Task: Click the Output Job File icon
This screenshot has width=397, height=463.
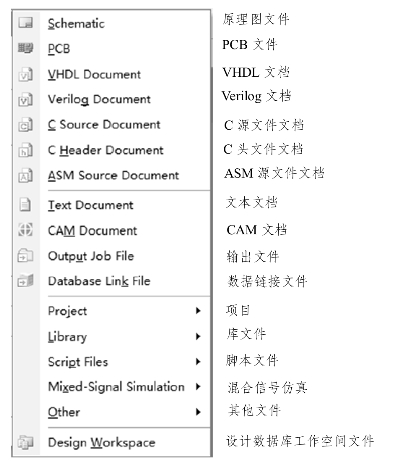Action: pyautogui.click(x=25, y=256)
